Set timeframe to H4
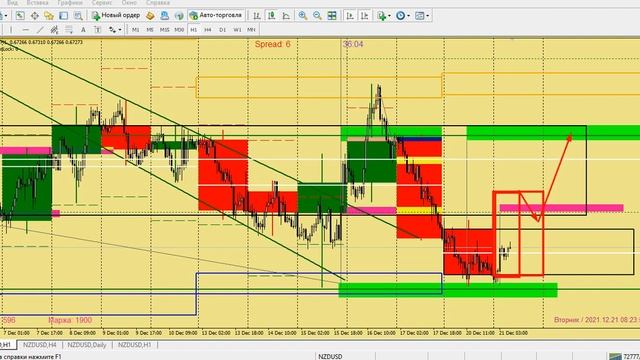This screenshot has width=640, height=360. coord(208,30)
